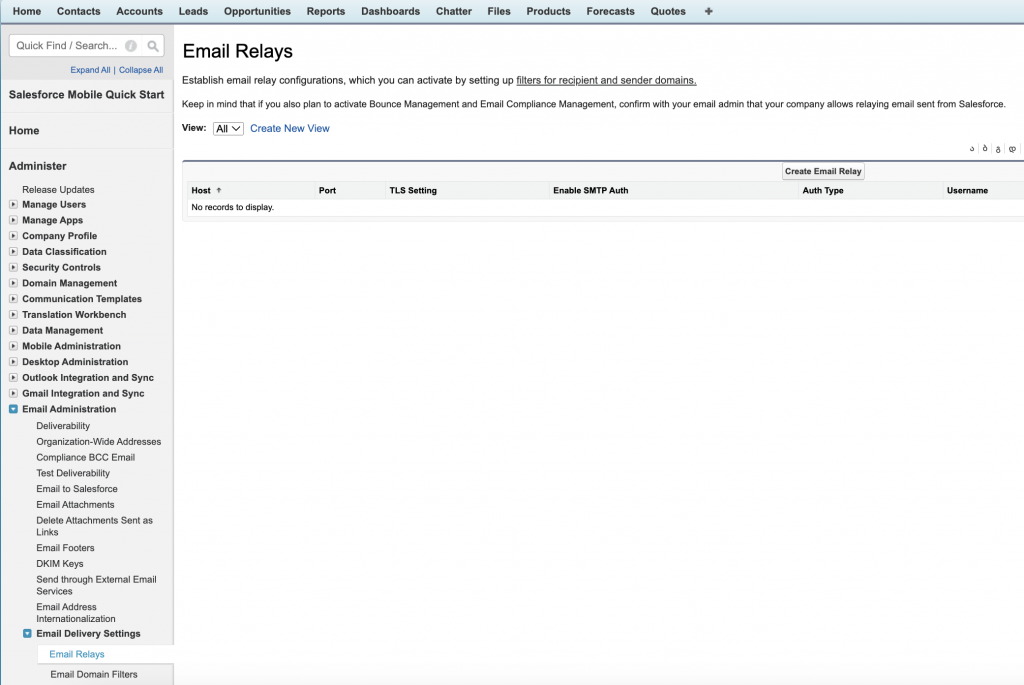
Task: Expand the Data Classification section
Action: click(13, 251)
